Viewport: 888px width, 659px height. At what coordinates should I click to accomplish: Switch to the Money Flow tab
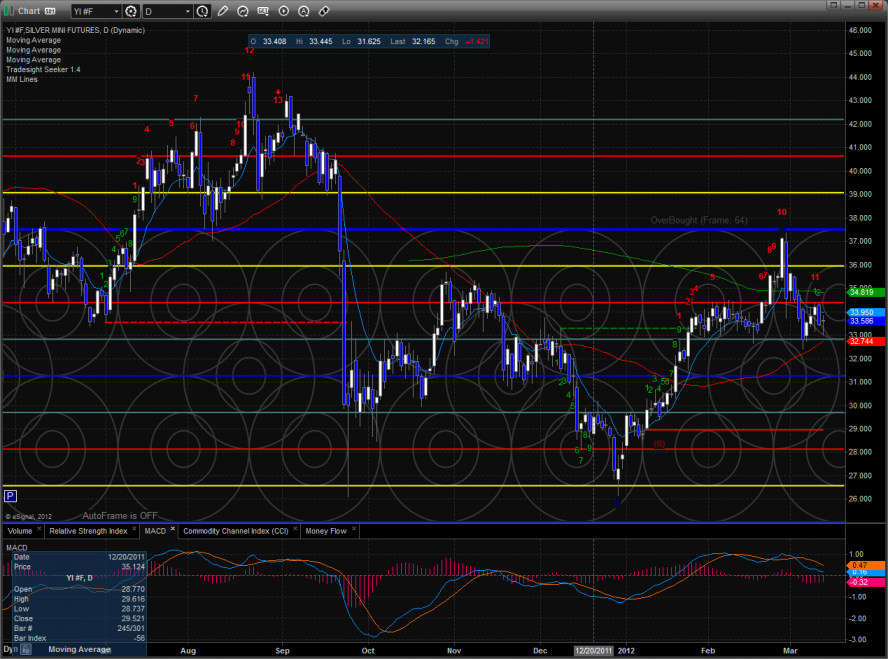(326, 531)
